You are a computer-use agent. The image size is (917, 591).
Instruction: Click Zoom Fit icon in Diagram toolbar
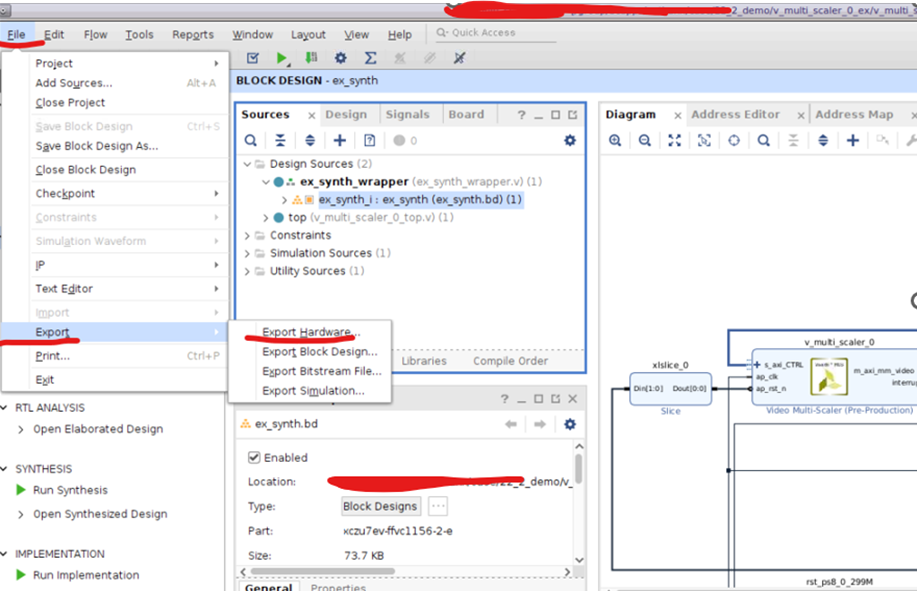pos(675,141)
